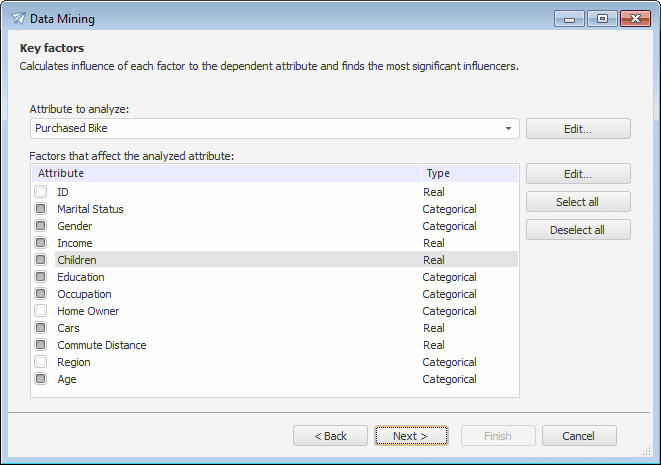Uncheck the Marital Status checkbox
Viewport: 661px width, 465px height.
[41, 209]
